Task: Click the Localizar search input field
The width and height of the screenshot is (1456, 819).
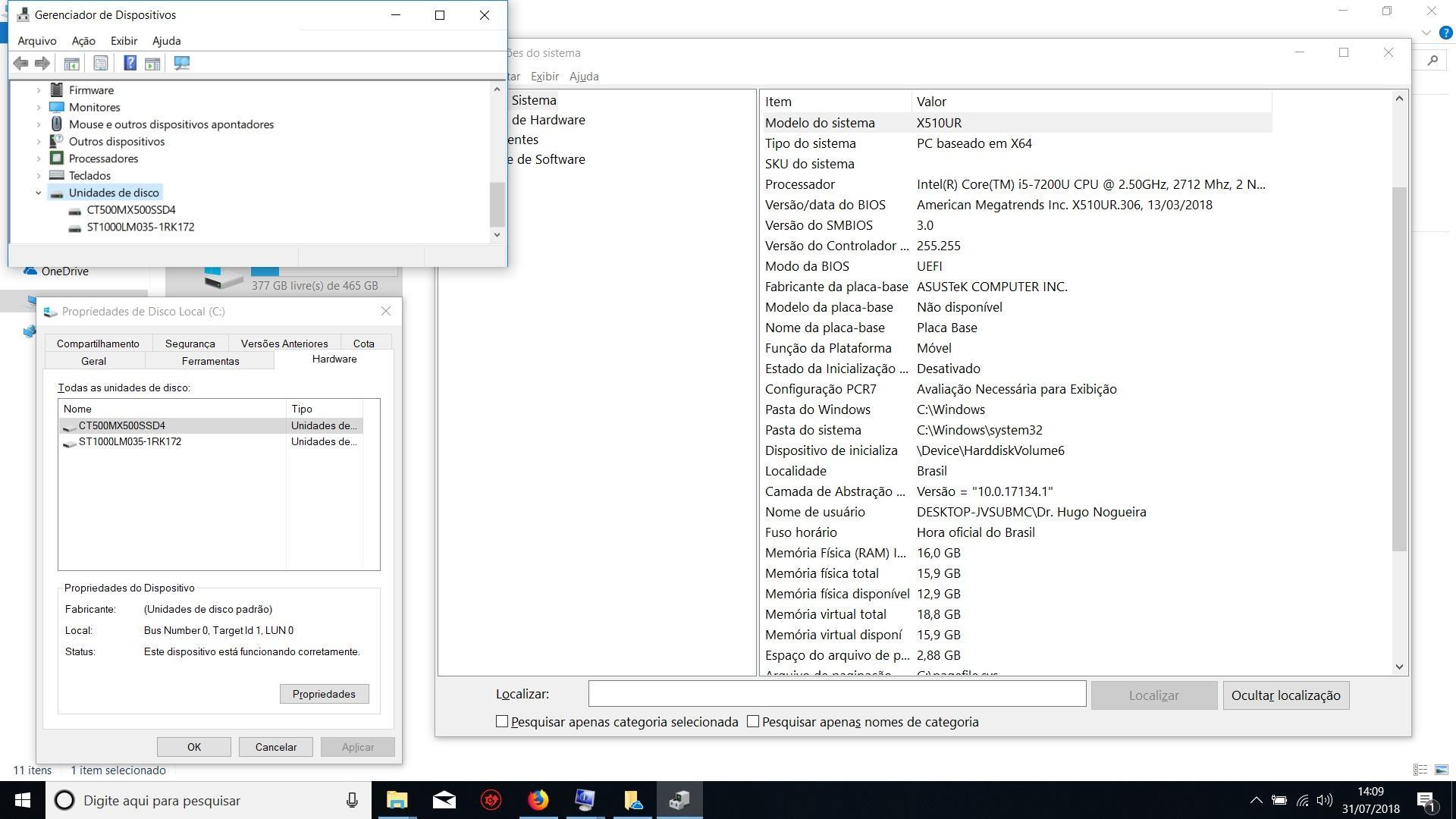Action: [x=837, y=695]
